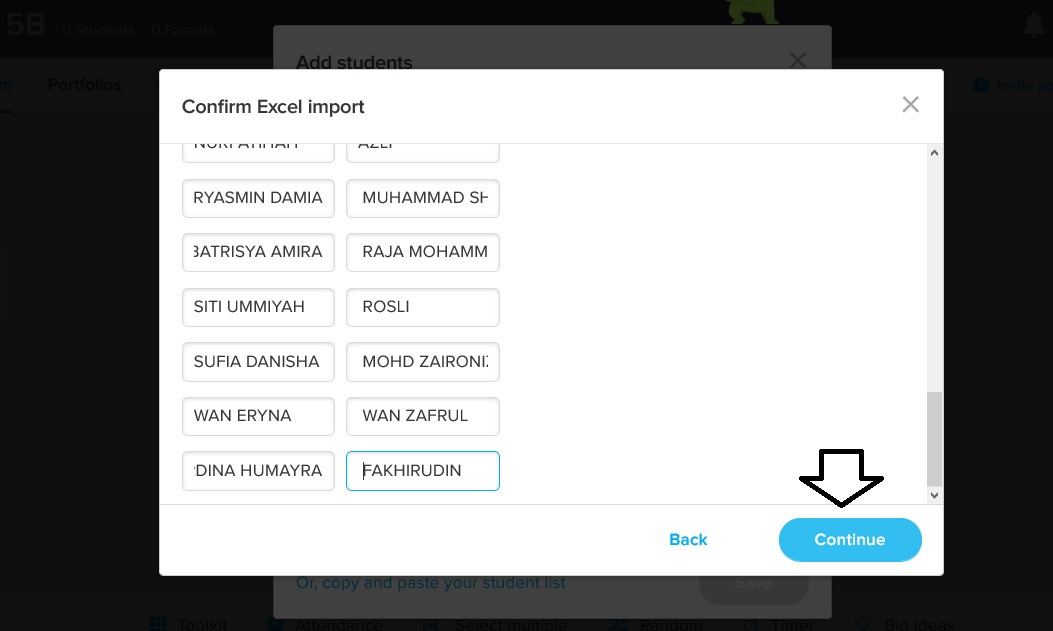Image resolution: width=1053 pixels, height=631 pixels.
Task: Click the Toolkit grid icon
Action: pos(158,624)
